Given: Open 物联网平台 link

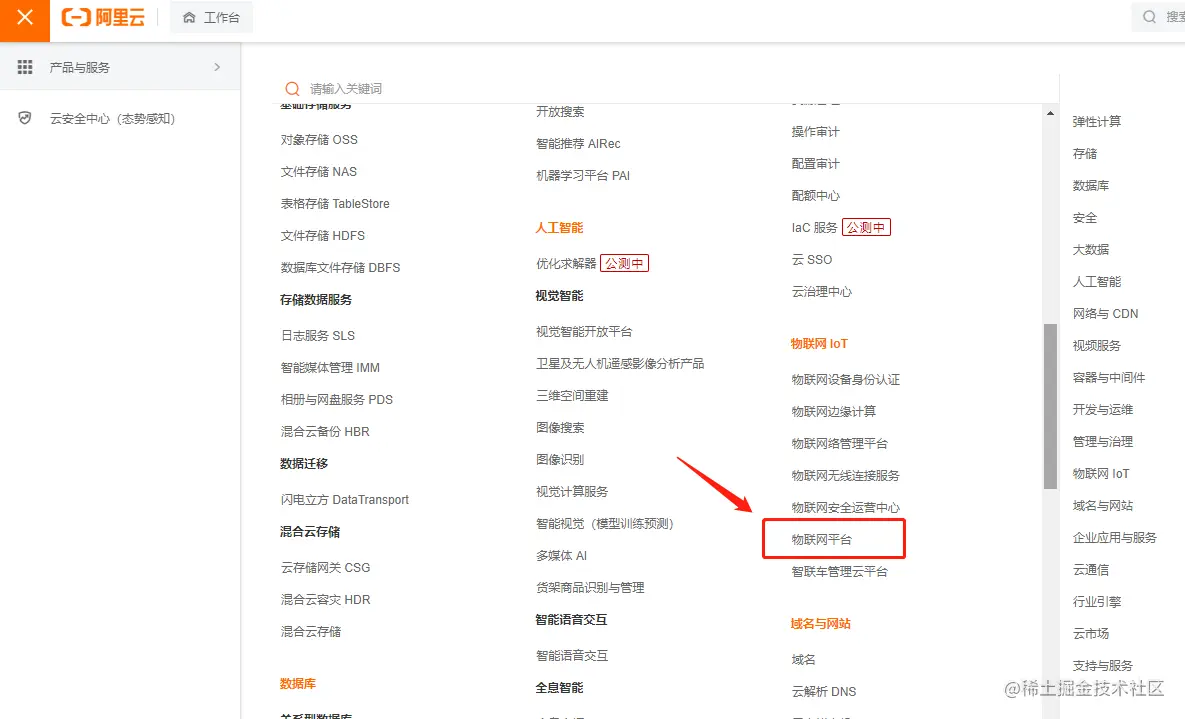Looking at the screenshot, I should [821, 540].
